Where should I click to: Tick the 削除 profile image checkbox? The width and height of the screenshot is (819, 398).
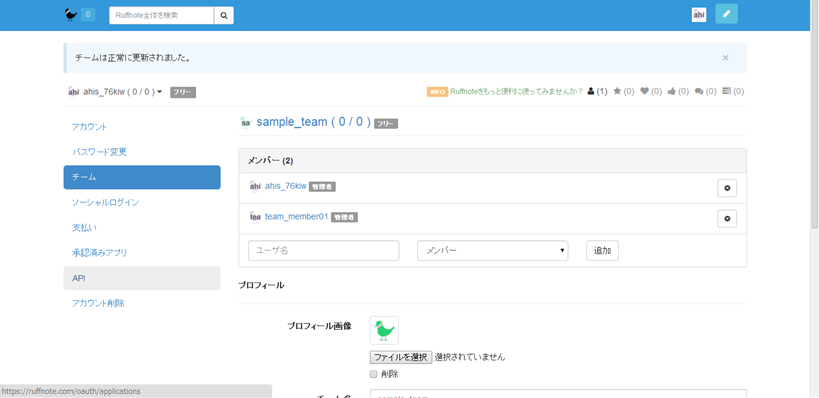[x=373, y=374]
